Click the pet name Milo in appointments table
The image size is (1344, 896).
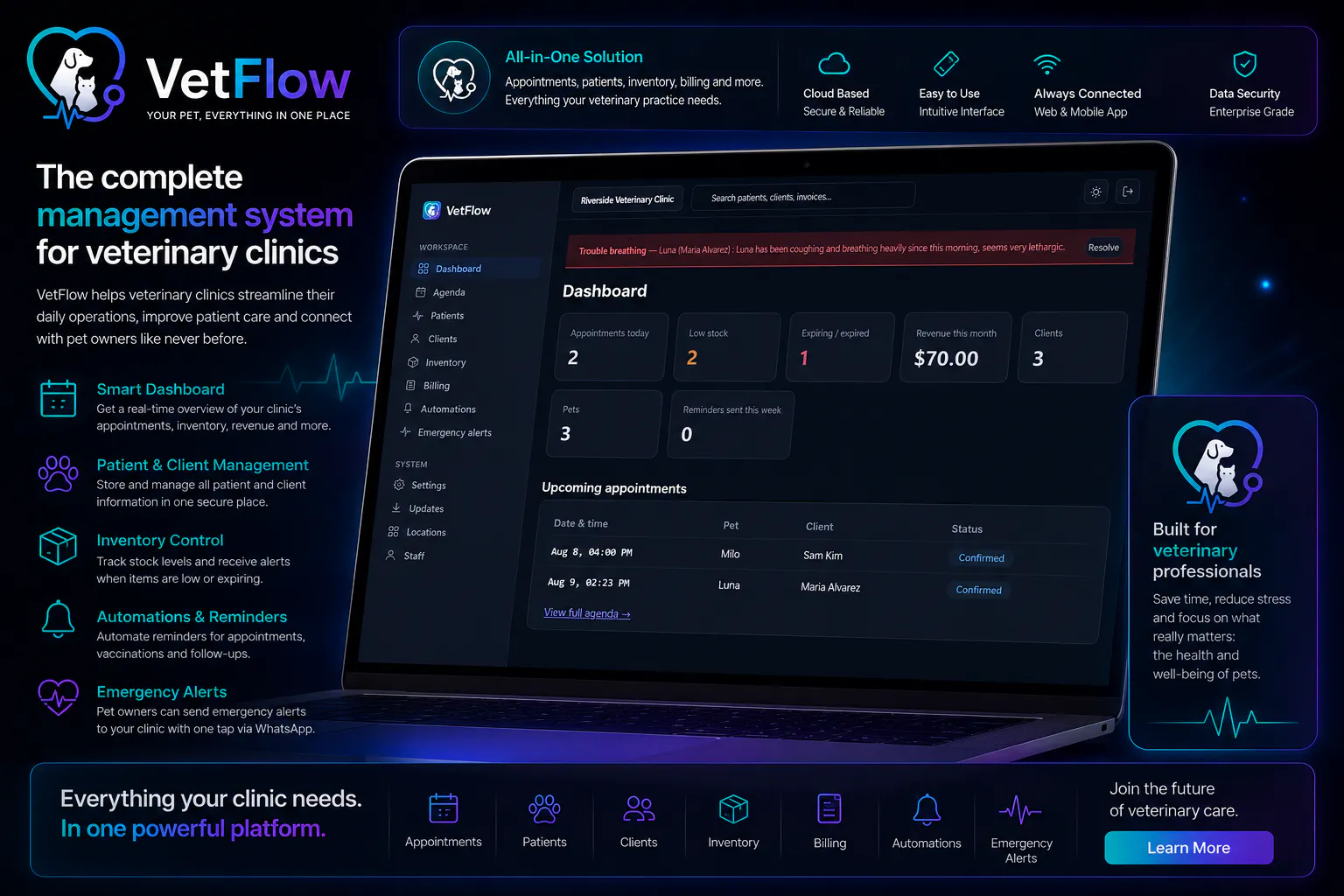pyautogui.click(x=731, y=554)
